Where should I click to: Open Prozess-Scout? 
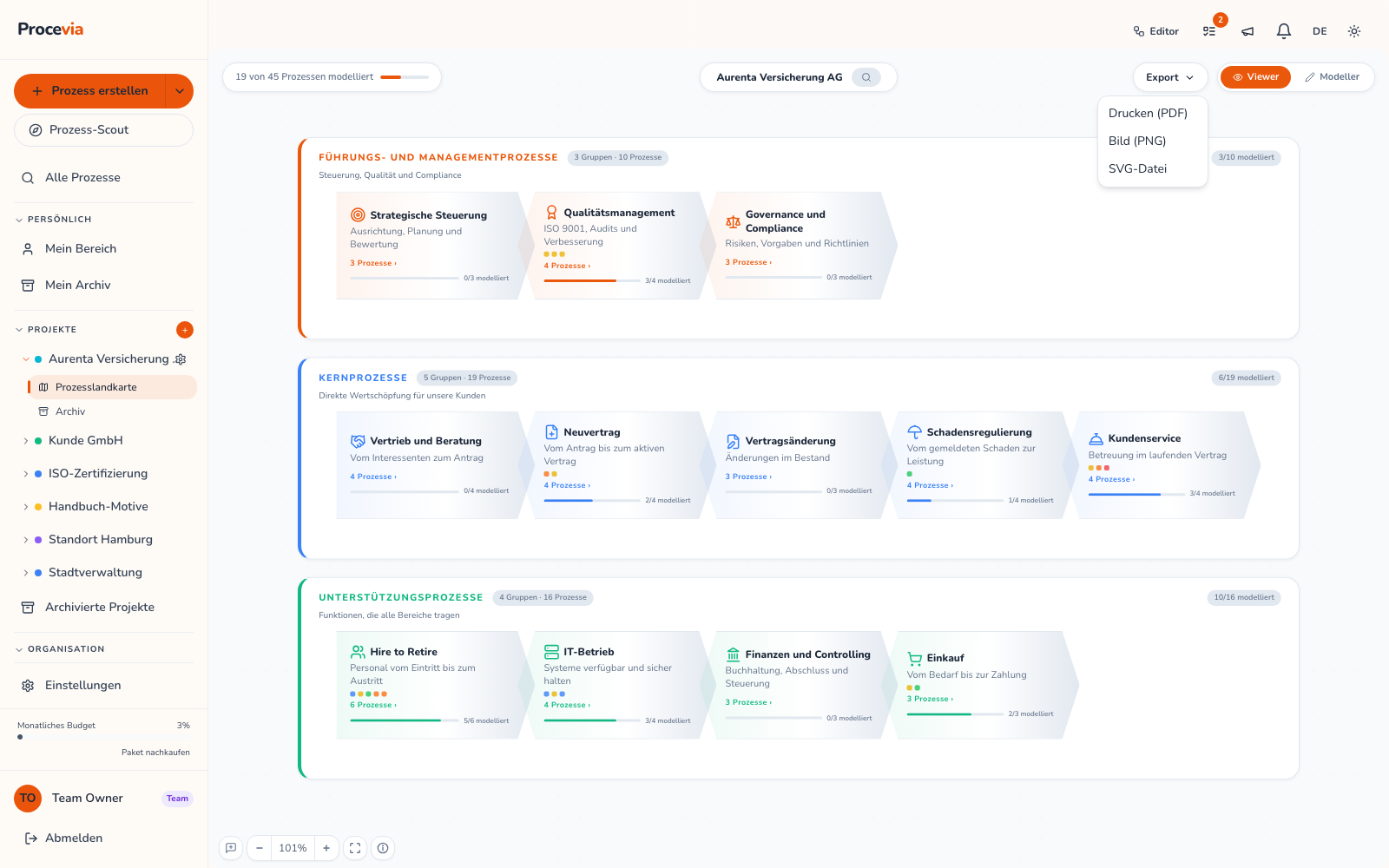103,130
